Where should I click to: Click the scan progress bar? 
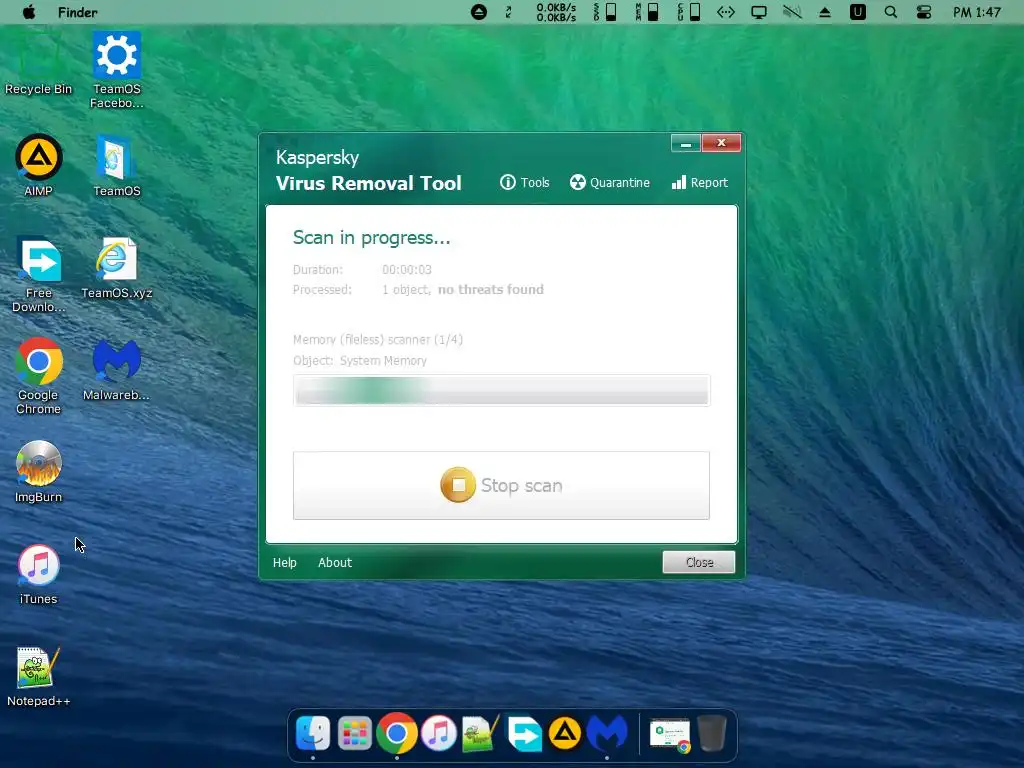pyautogui.click(x=502, y=391)
